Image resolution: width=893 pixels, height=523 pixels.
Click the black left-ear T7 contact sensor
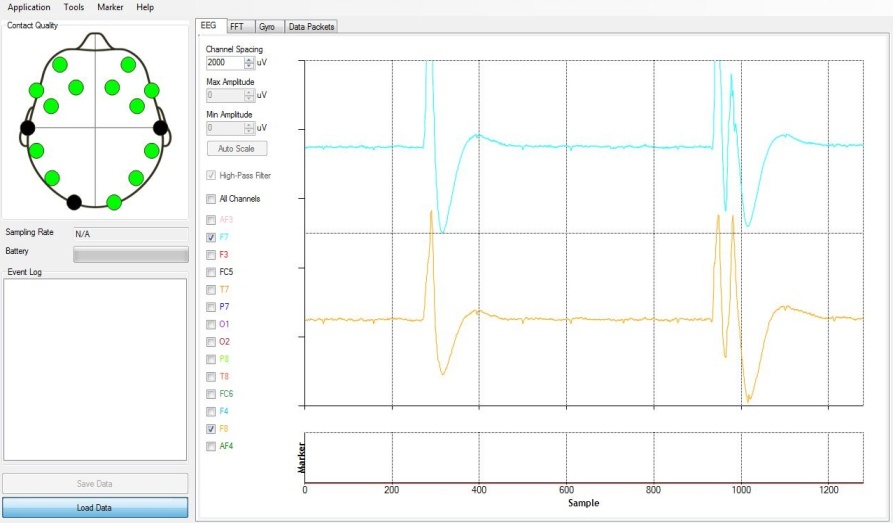point(28,128)
